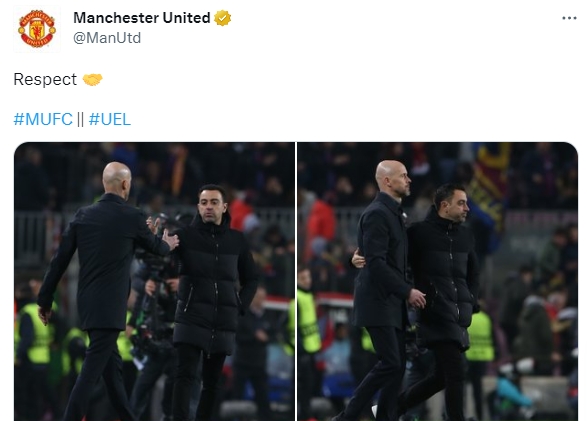Image resolution: width=587 pixels, height=421 pixels.
Task: Open the left photo of the handshake
Action: 155,281
